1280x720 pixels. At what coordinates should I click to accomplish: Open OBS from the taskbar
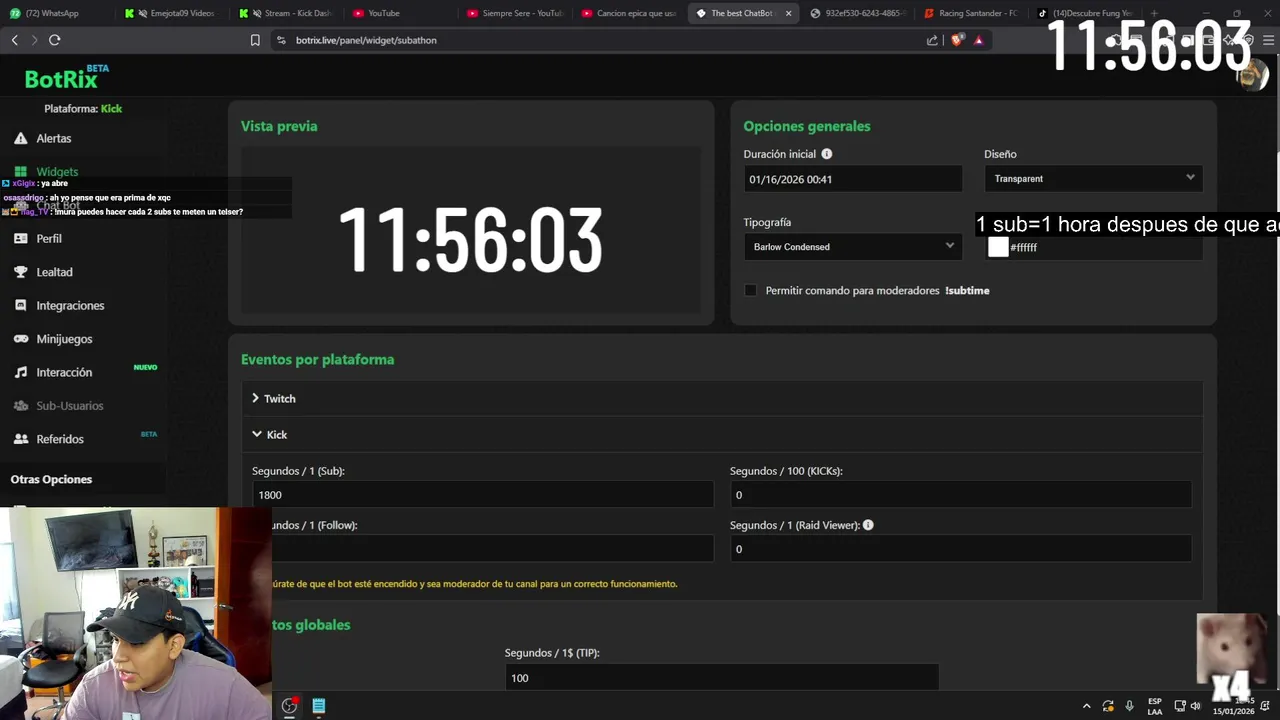pos(289,706)
